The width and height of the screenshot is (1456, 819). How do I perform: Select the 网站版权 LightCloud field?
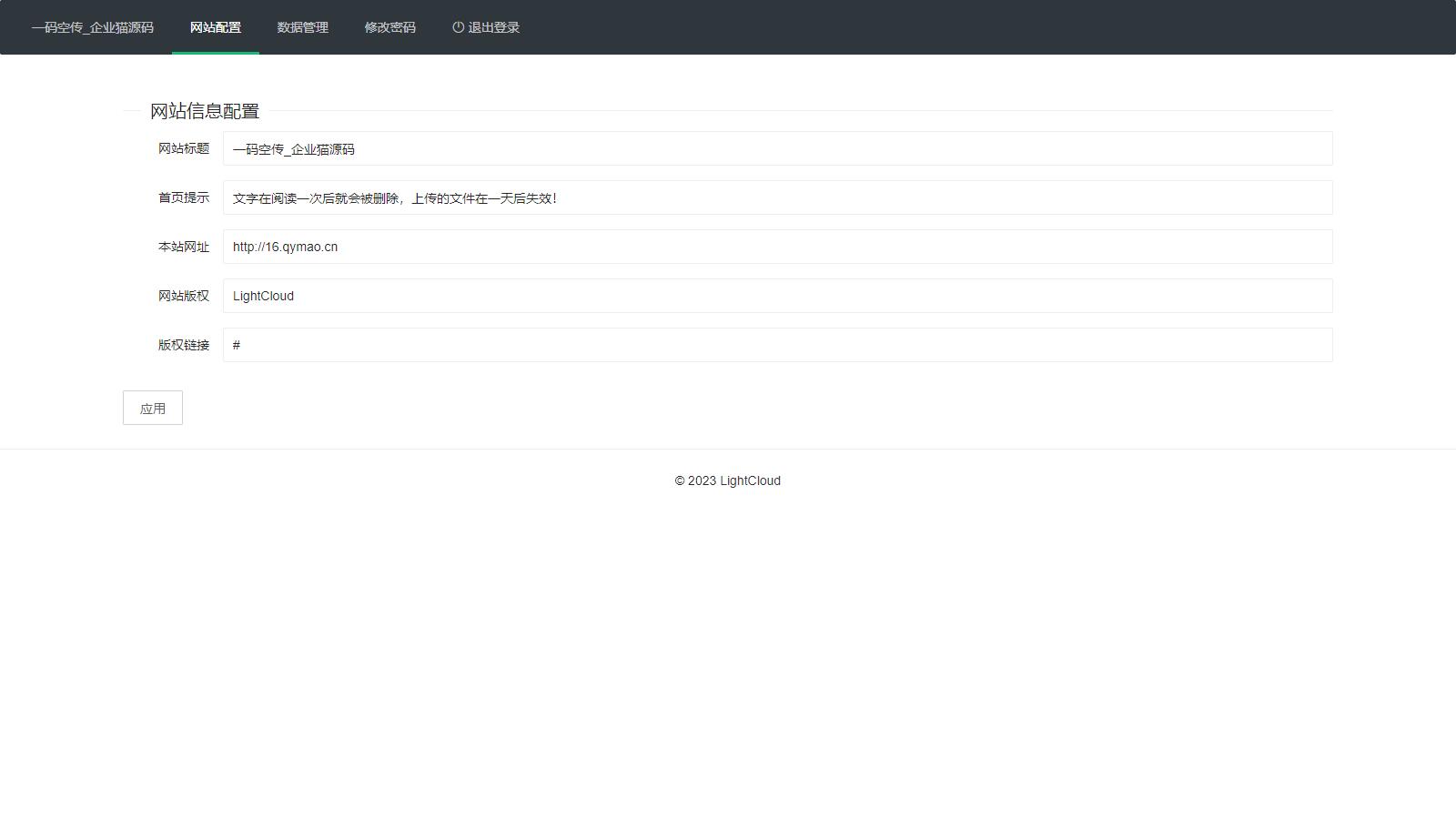tap(778, 296)
